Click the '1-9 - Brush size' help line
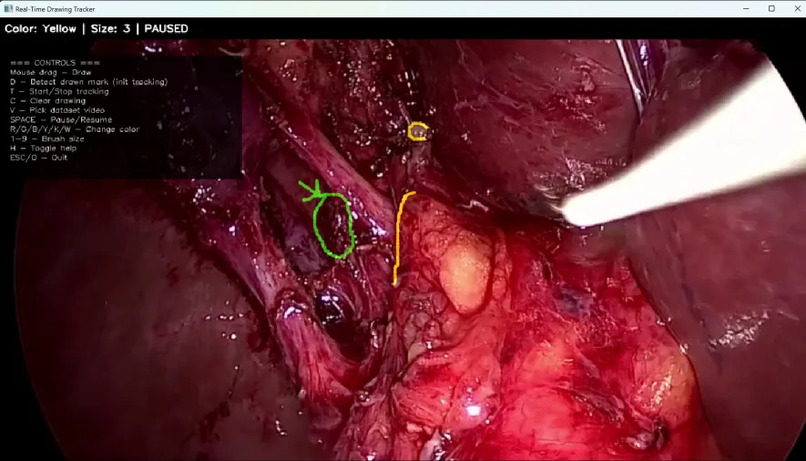 click(47, 139)
